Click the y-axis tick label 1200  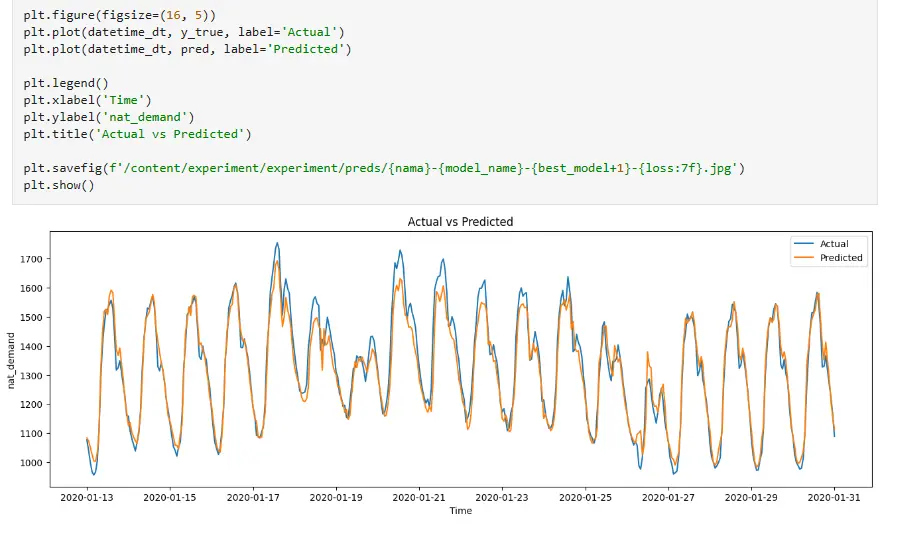tap(32, 404)
